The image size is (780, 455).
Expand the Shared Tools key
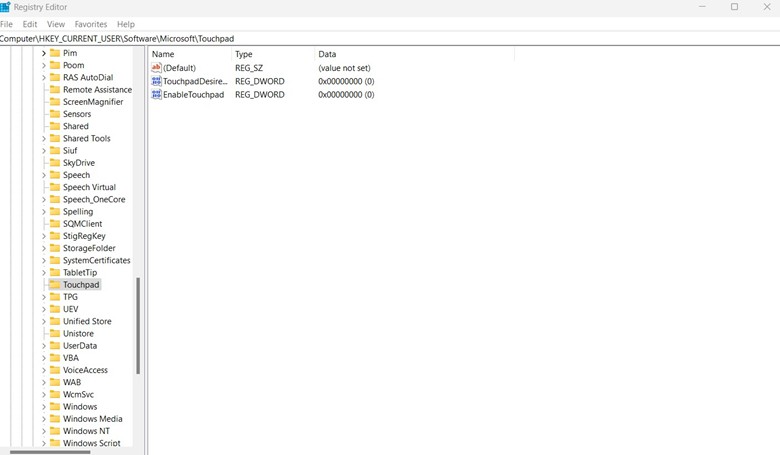pos(44,138)
